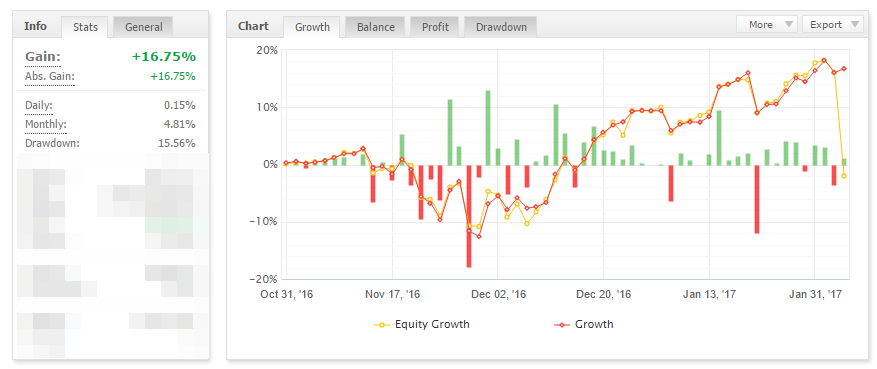Click the Daily stat label
This screenshot has width=877, height=369.
pyautogui.click(x=39, y=105)
